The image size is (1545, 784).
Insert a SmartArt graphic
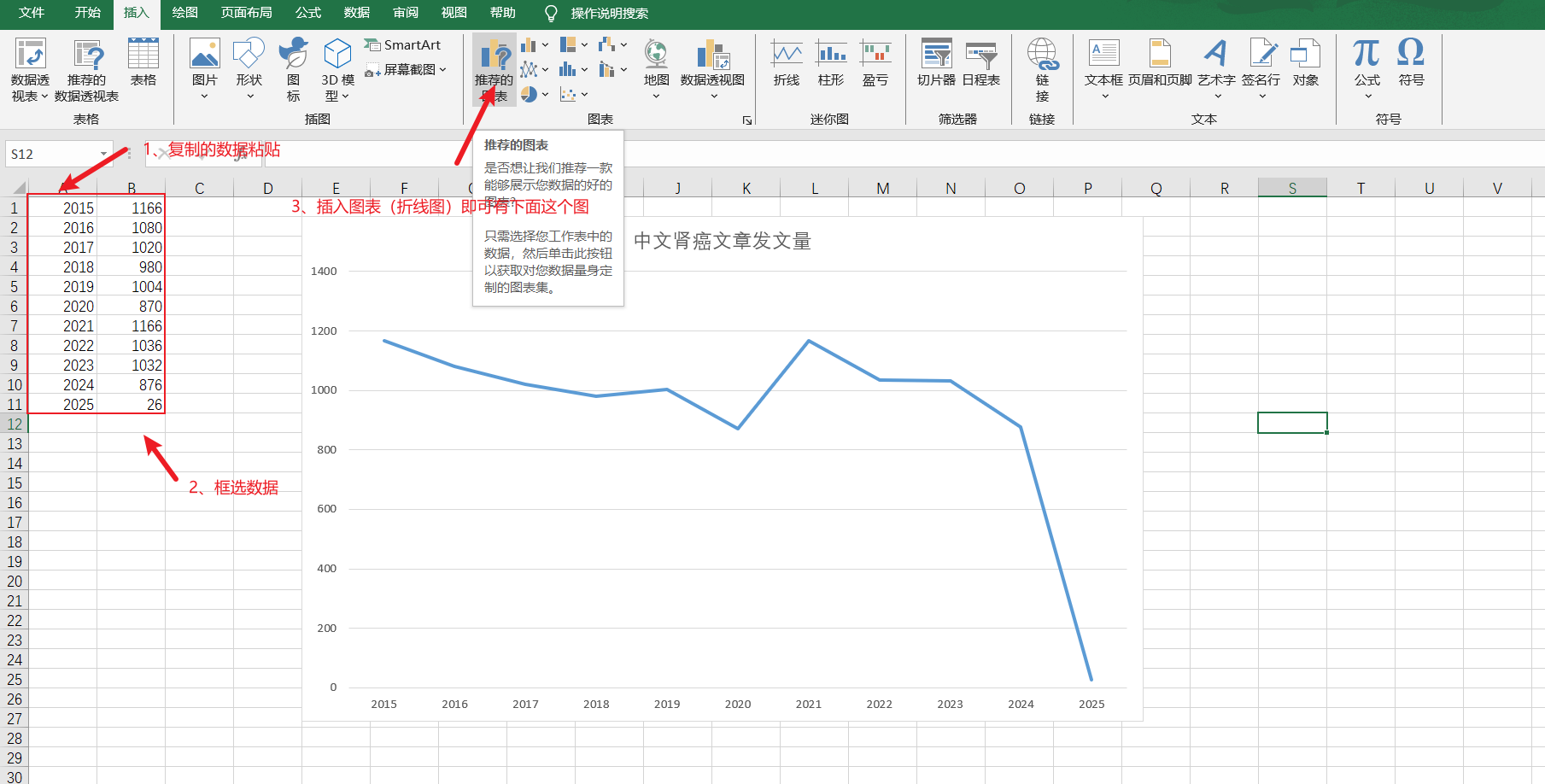tap(402, 44)
